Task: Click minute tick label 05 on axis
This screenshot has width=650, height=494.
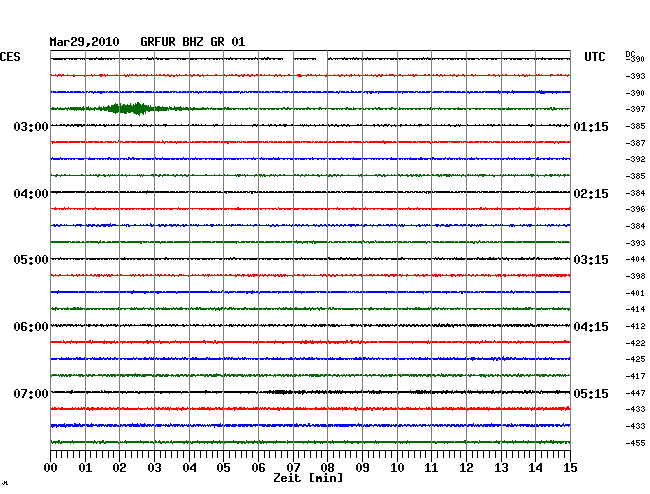Action: (x=223, y=468)
